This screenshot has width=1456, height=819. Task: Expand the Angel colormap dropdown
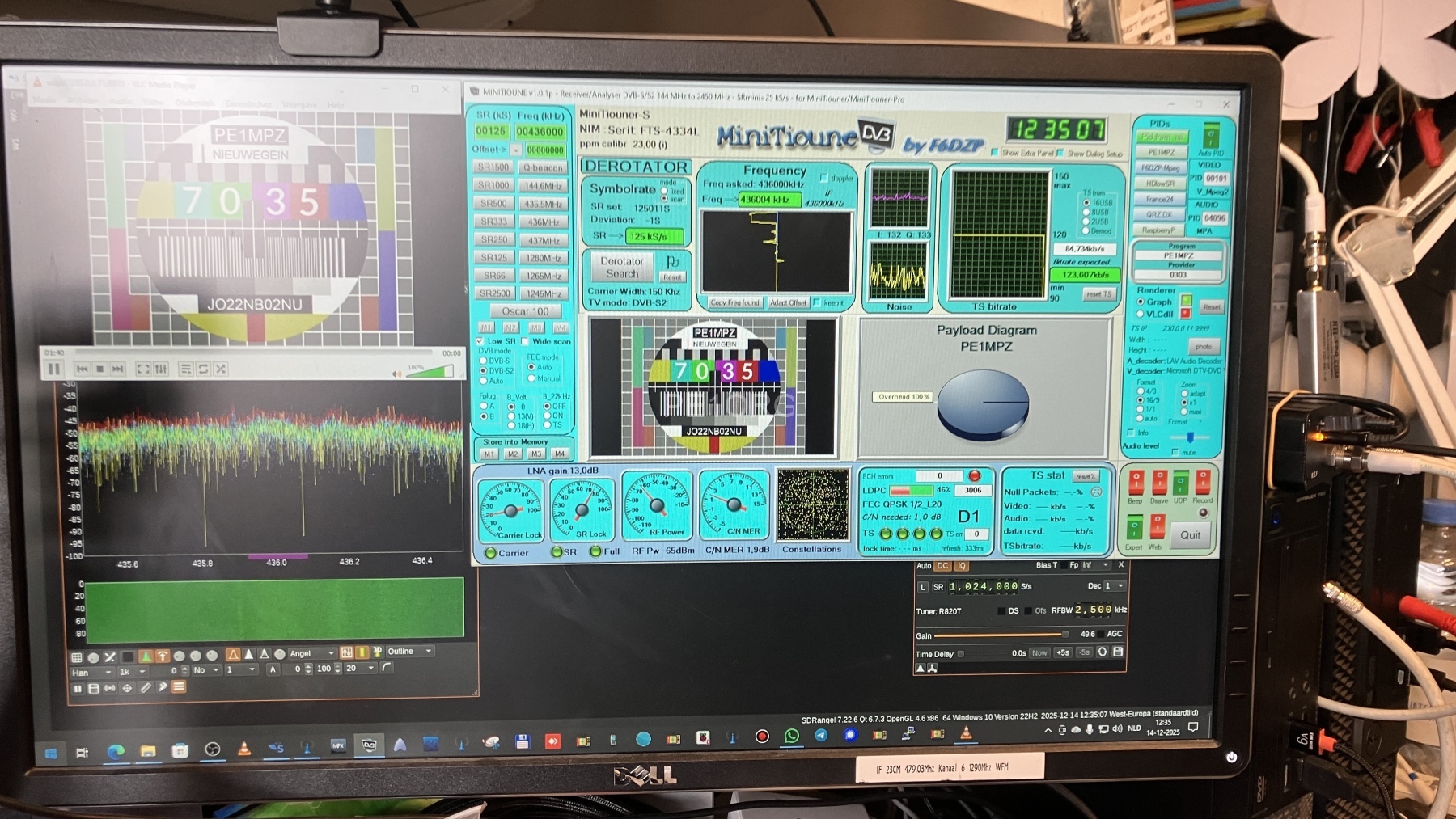pos(311,653)
